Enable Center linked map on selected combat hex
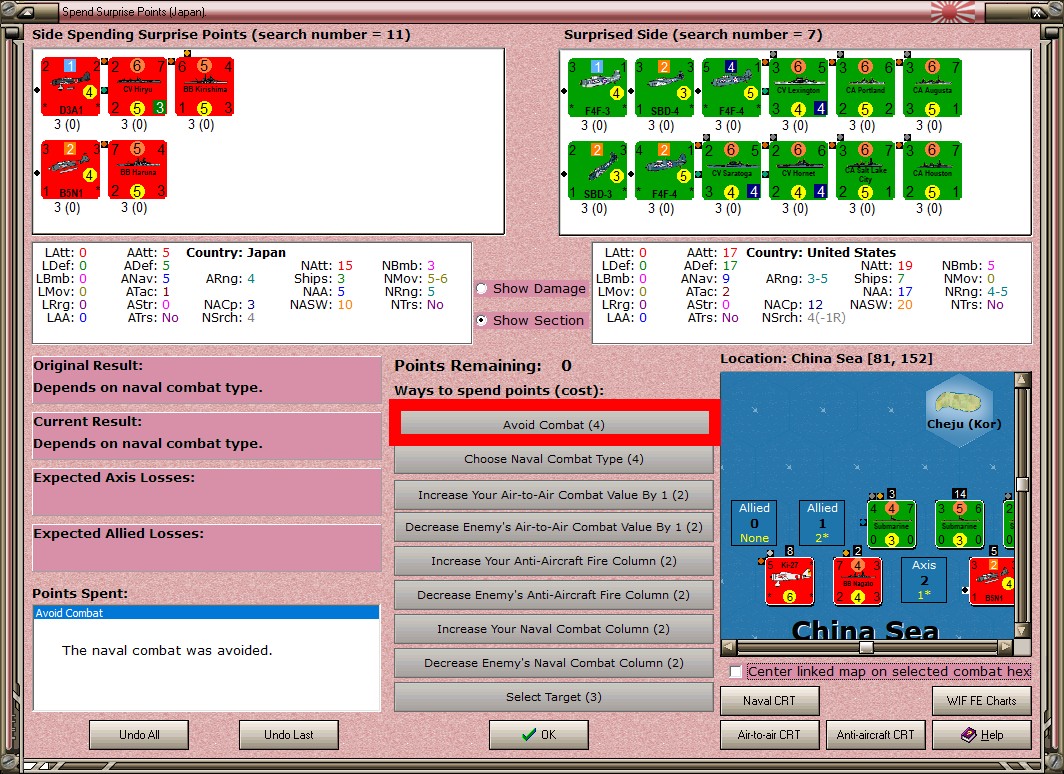Screen dimensions: 1064x774 coord(736,672)
